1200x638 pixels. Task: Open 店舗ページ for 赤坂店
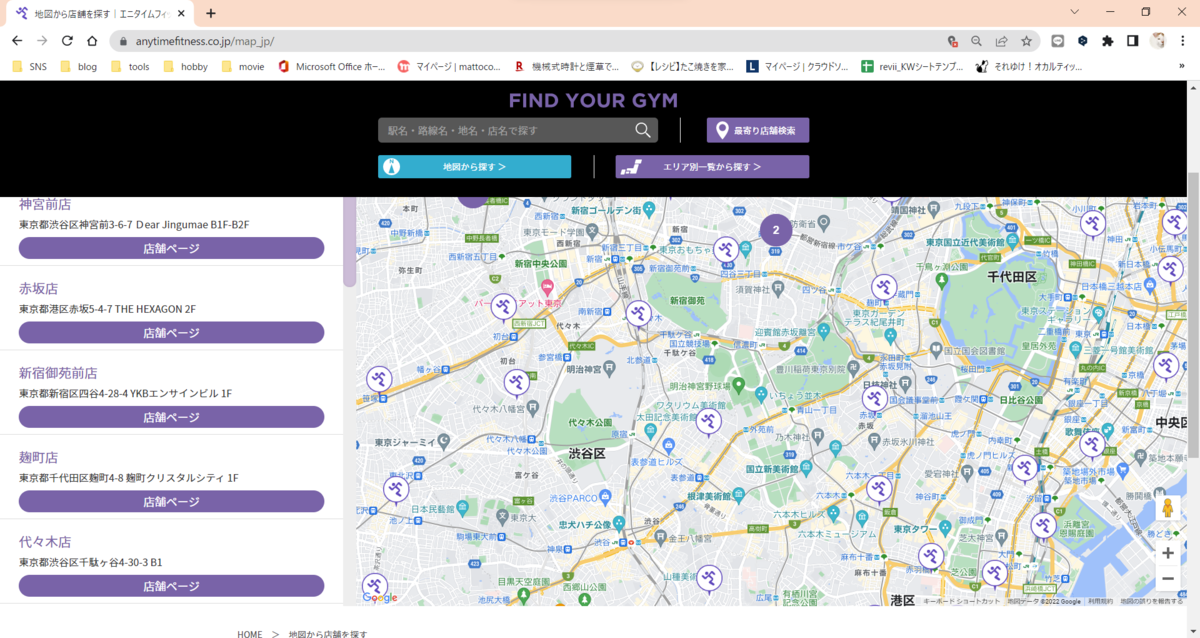(x=171, y=333)
